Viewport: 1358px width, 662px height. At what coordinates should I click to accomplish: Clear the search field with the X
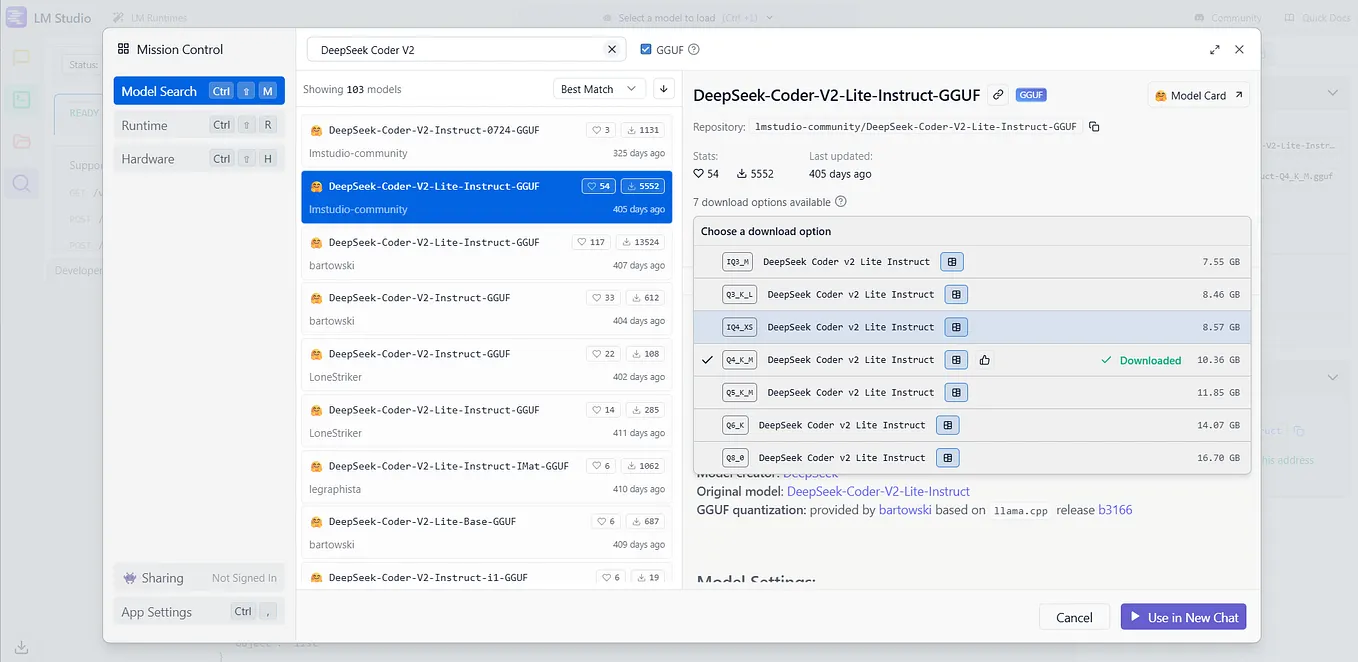point(612,48)
